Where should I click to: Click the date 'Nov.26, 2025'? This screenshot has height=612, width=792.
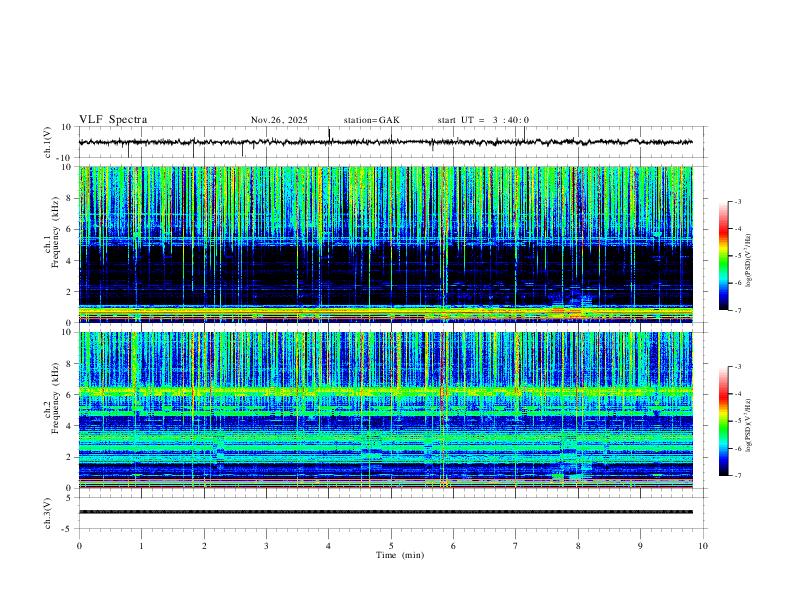(x=279, y=120)
